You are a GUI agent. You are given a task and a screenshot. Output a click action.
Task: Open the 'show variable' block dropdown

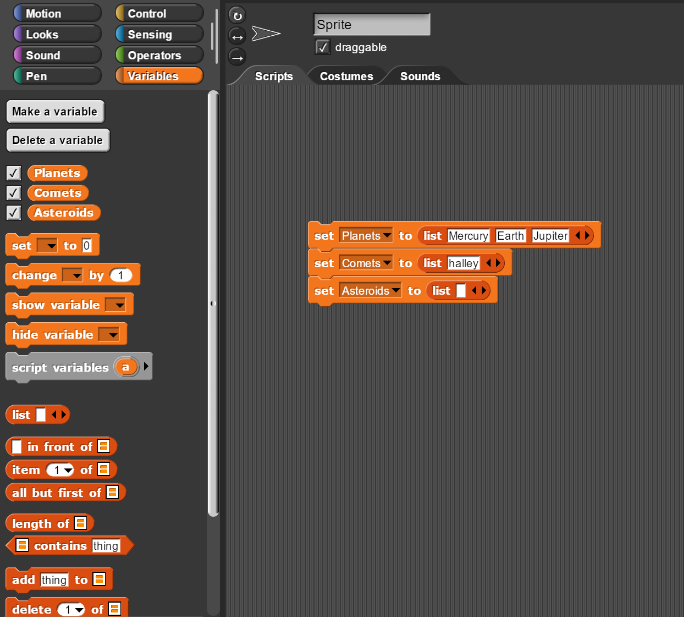coord(116,304)
